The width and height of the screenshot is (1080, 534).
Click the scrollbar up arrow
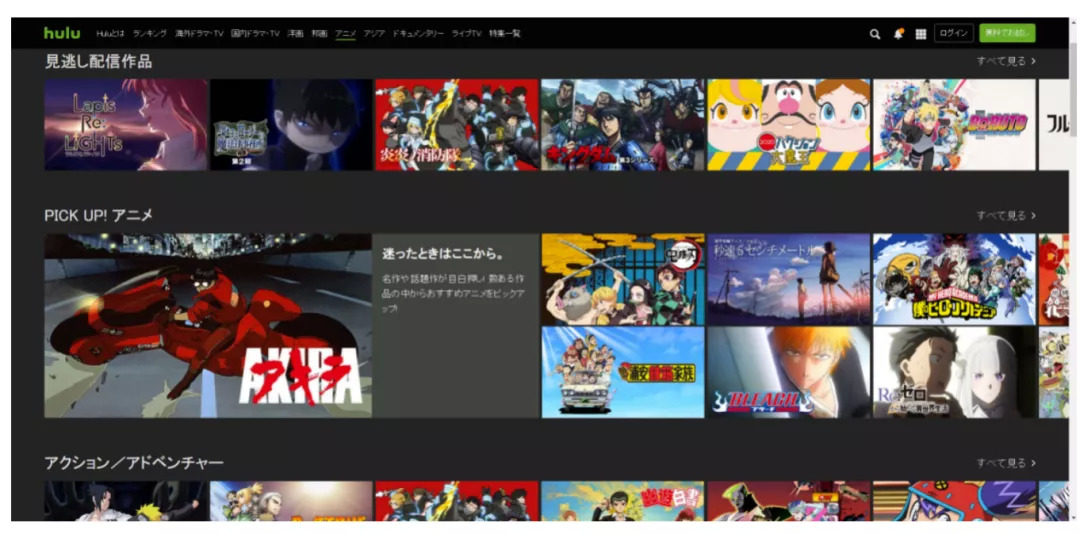tap(1073, 22)
